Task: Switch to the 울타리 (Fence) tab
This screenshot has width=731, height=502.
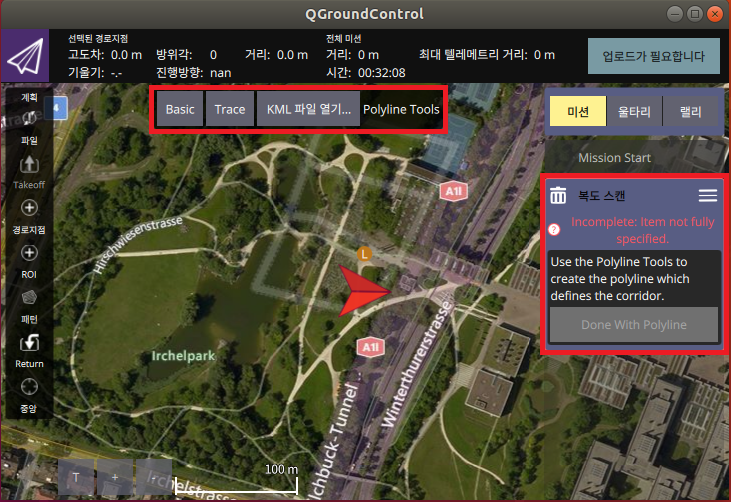Action: click(x=634, y=111)
